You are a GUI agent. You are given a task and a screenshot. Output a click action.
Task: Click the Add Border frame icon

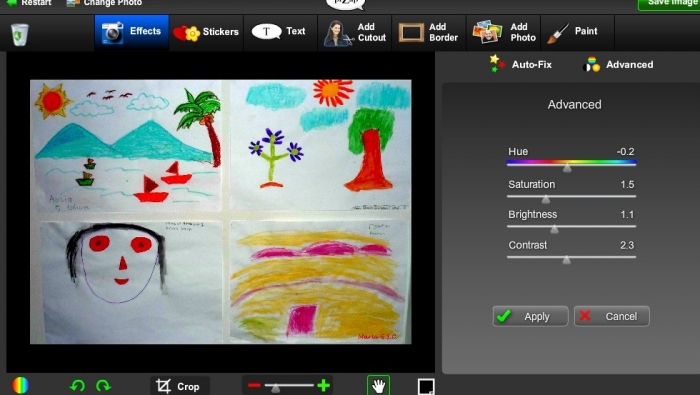411,33
